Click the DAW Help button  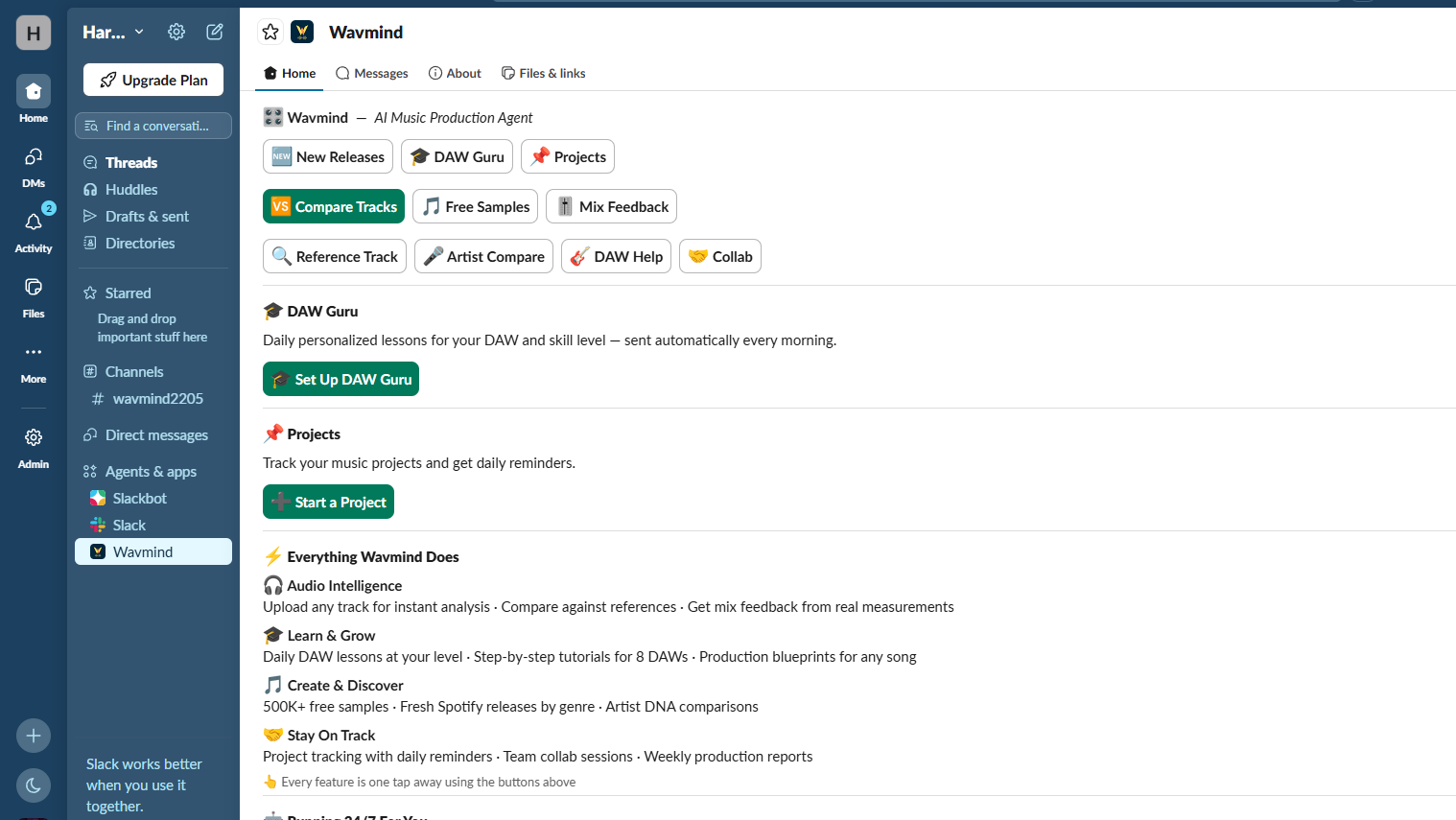coord(616,256)
